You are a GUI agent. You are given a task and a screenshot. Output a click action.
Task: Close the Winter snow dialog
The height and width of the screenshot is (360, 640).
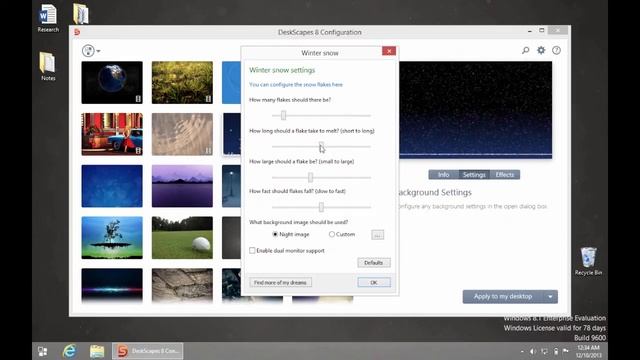[389, 51]
